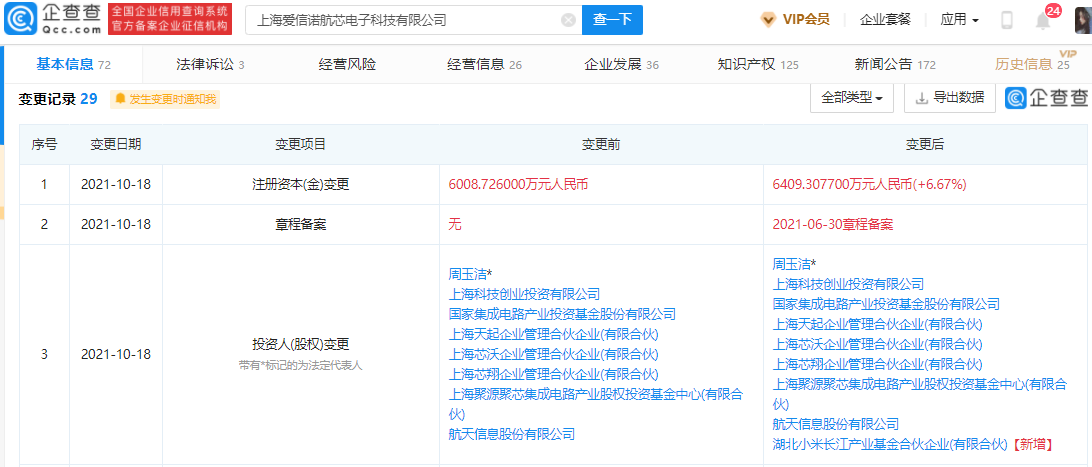Image resolution: width=1092 pixels, height=467 pixels.
Task: Switch to the 基本信息 tab
Action: (72, 65)
